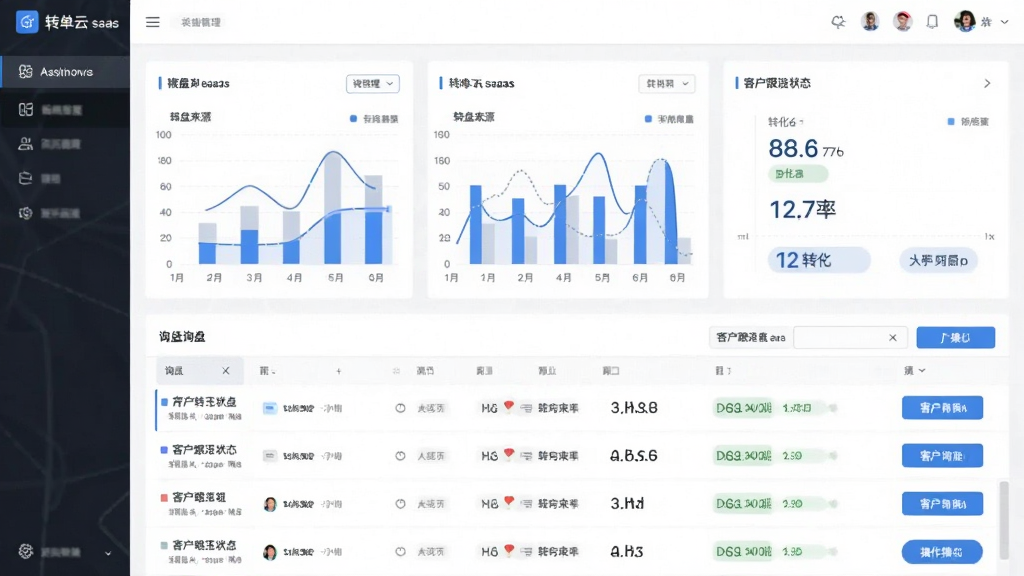This screenshot has width=1024, height=576.
Task: Focus the search input field above the table
Action: pyautogui.click(x=850, y=338)
